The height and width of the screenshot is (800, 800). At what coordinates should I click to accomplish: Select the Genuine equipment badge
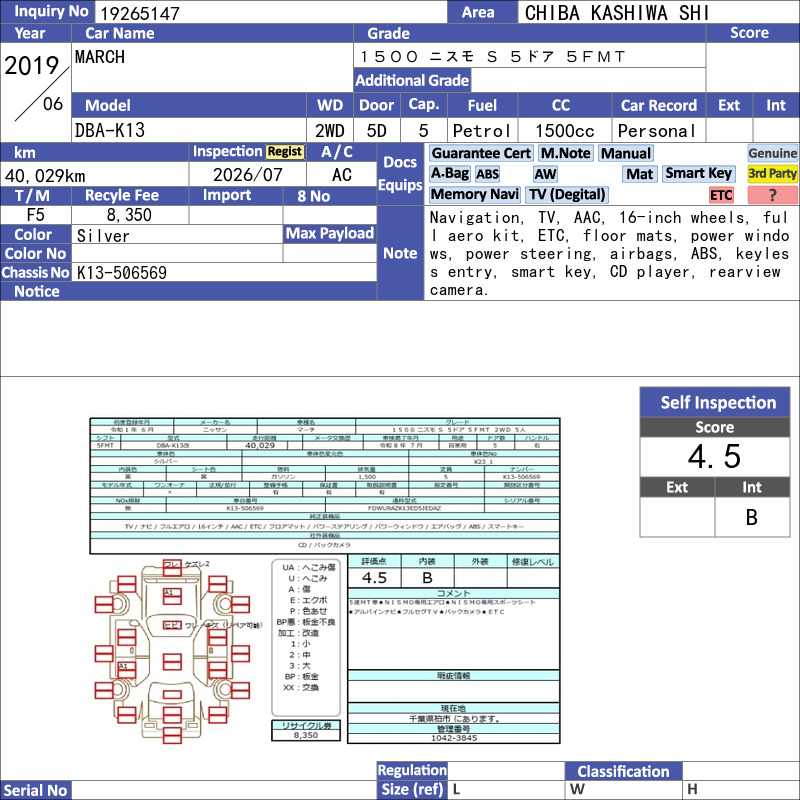pyautogui.click(x=772, y=153)
